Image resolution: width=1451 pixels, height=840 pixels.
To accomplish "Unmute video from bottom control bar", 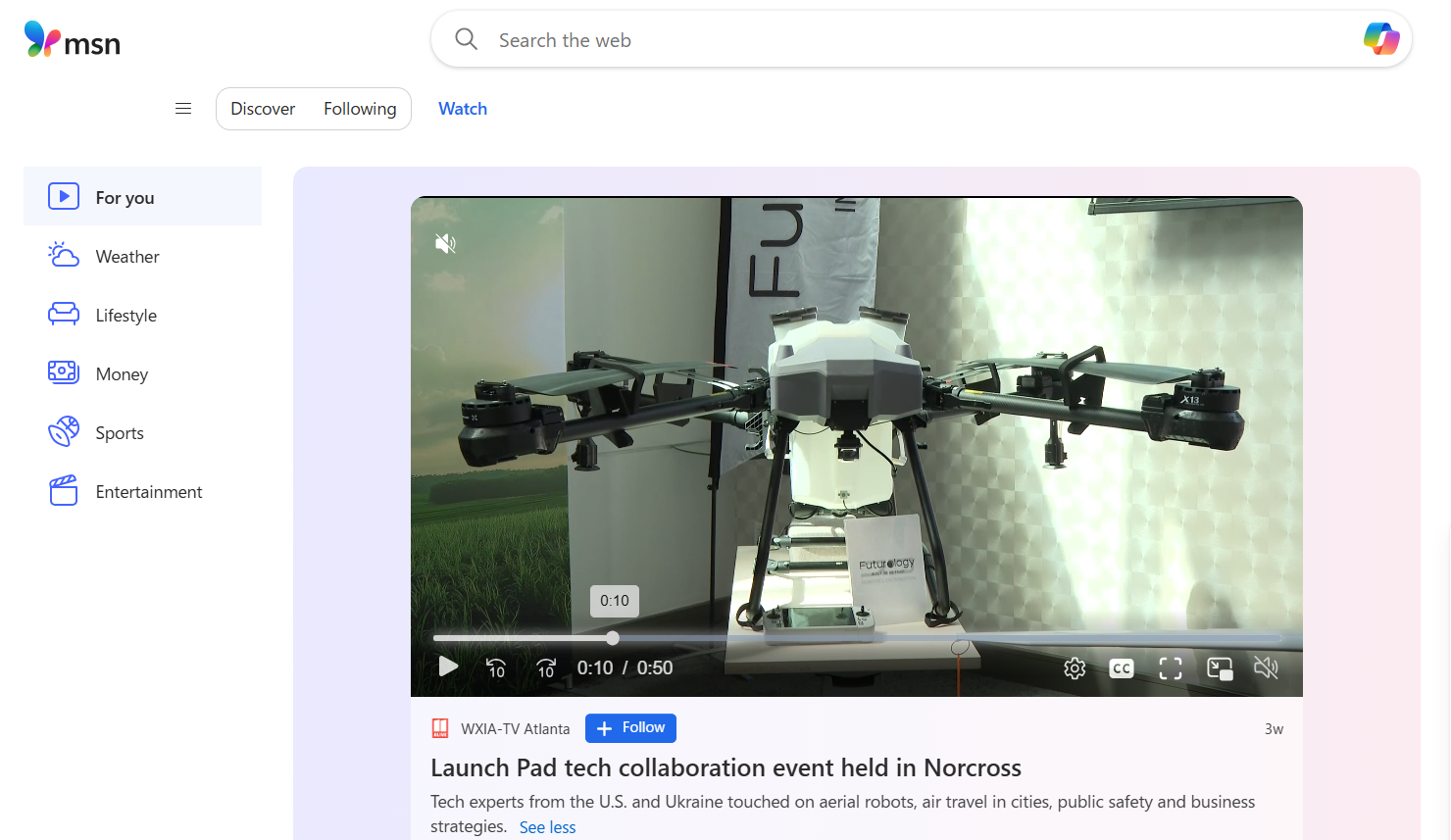I will click(x=1266, y=668).
